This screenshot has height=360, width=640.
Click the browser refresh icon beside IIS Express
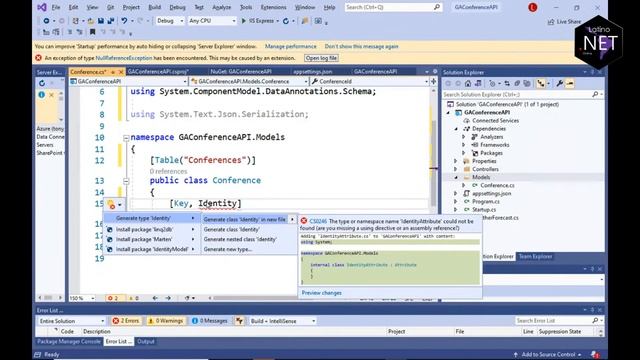click(x=286, y=21)
